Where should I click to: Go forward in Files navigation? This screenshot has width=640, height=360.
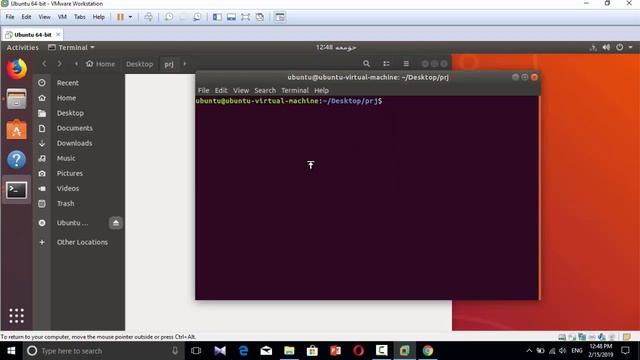(60, 64)
